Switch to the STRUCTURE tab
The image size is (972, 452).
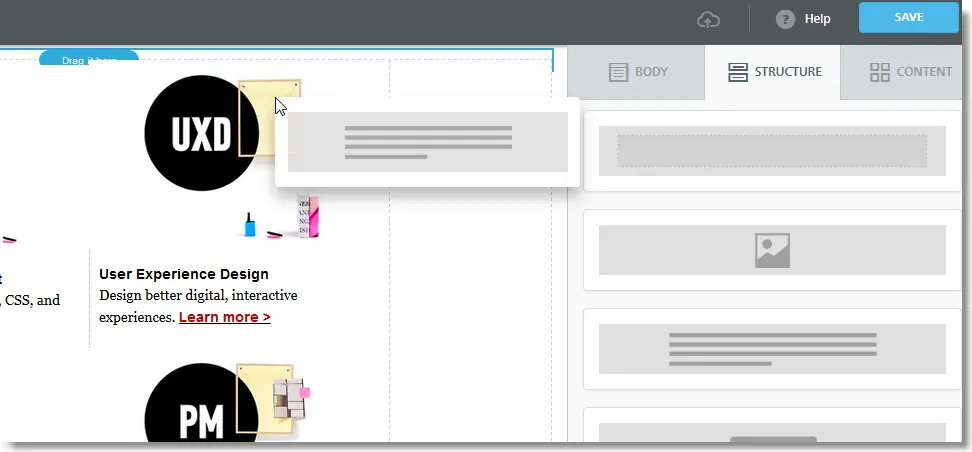[x=772, y=72]
